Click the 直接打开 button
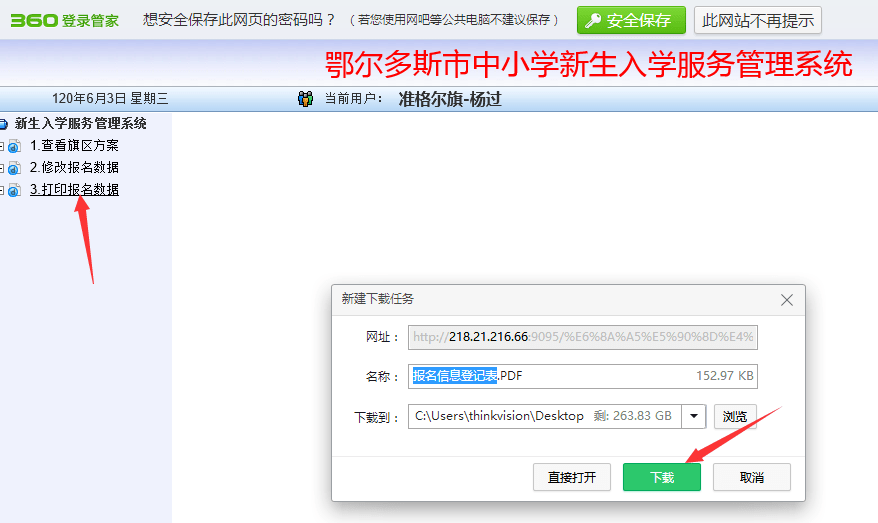Viewport: 878px width, 523px height. [x=572, y=477]
